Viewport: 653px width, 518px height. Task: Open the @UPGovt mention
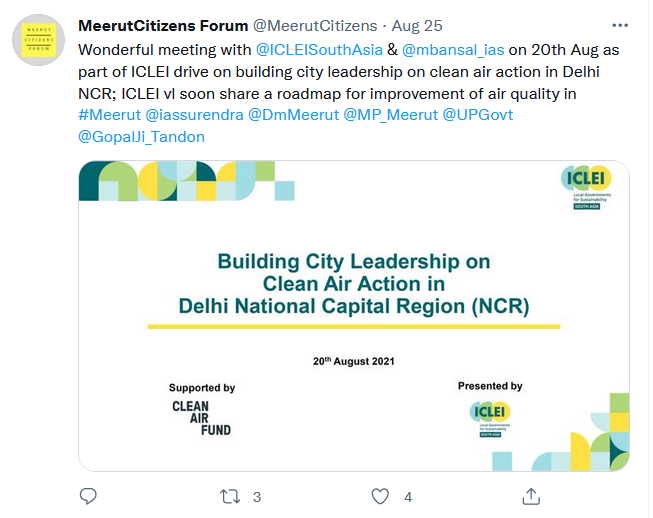pyautogui.click(x=478, y=115)
